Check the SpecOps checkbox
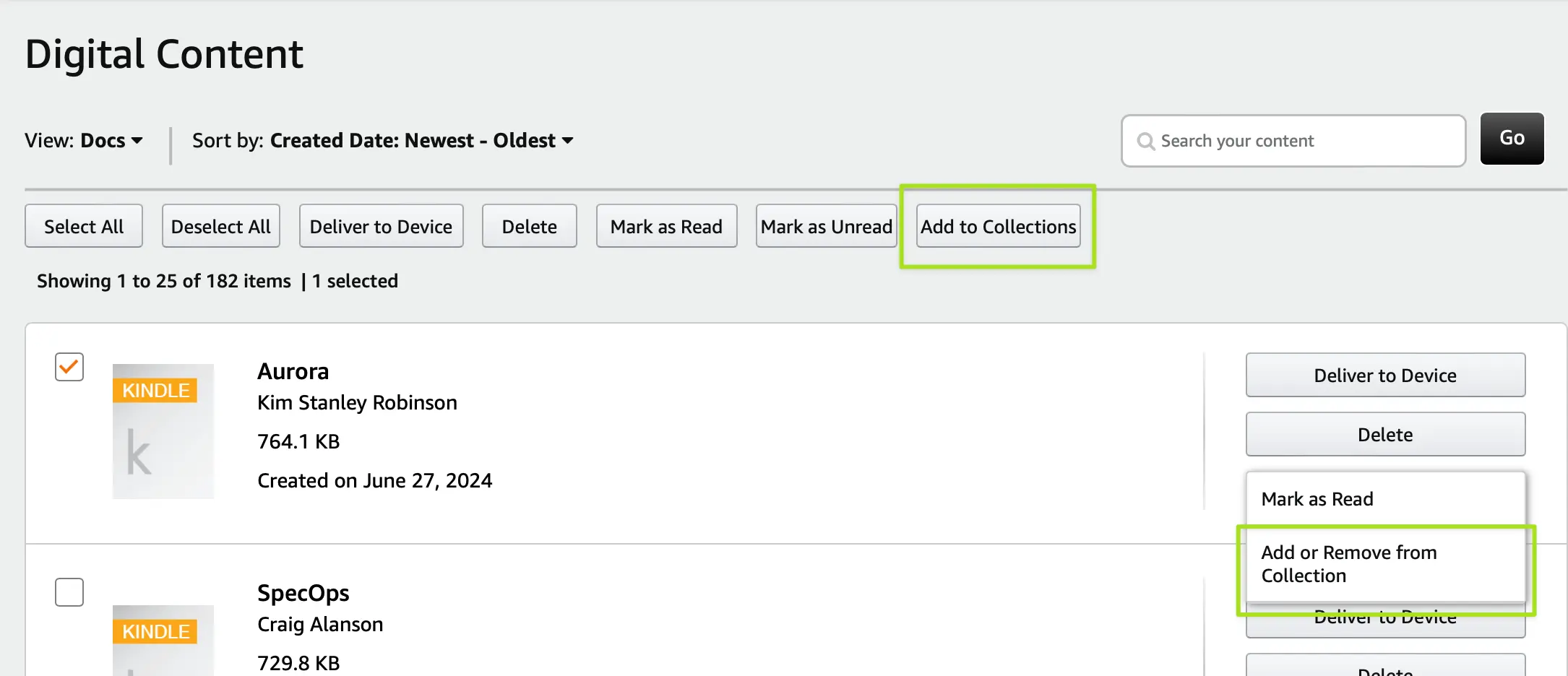This screenshot has height=676, width=1568. (x=69, y=592)
